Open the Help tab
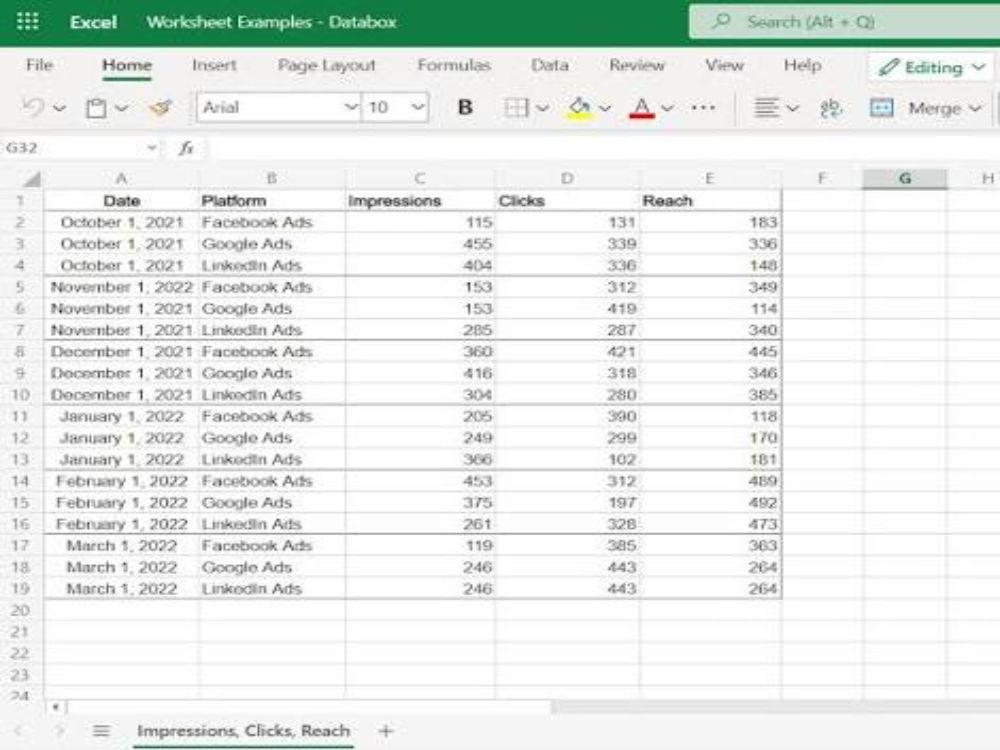This screenshot has height=750, width=1000. 802,65
